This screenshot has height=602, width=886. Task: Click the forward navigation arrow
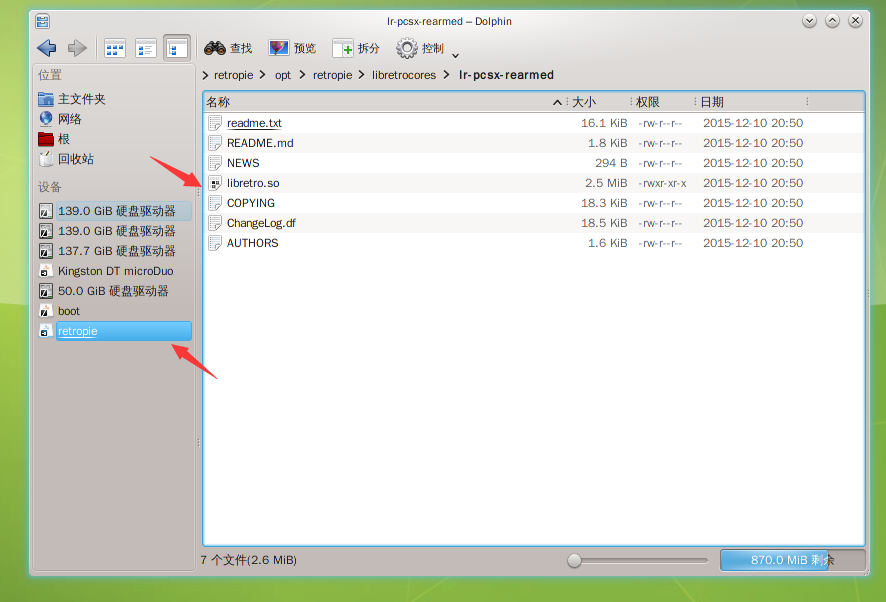pos(77,48)
